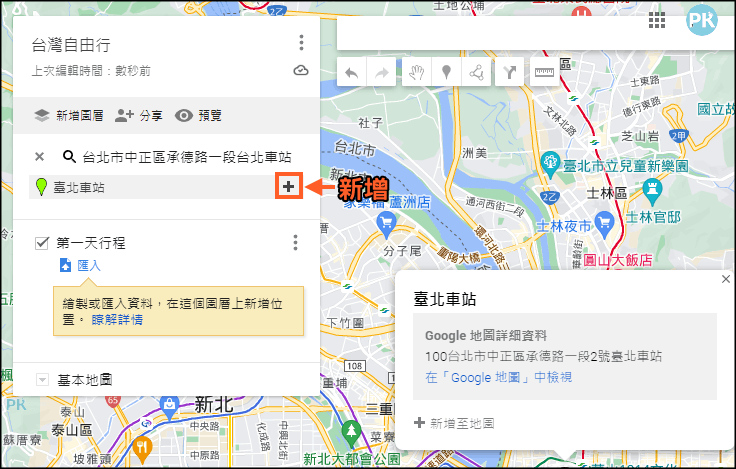
Task: Click the 瞭解詳情 link in tooltip
Action: pyautogui.click(x=117, y=320)
